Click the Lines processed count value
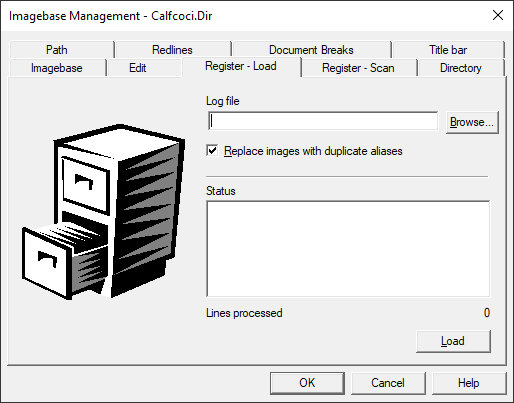 (487, 313)
